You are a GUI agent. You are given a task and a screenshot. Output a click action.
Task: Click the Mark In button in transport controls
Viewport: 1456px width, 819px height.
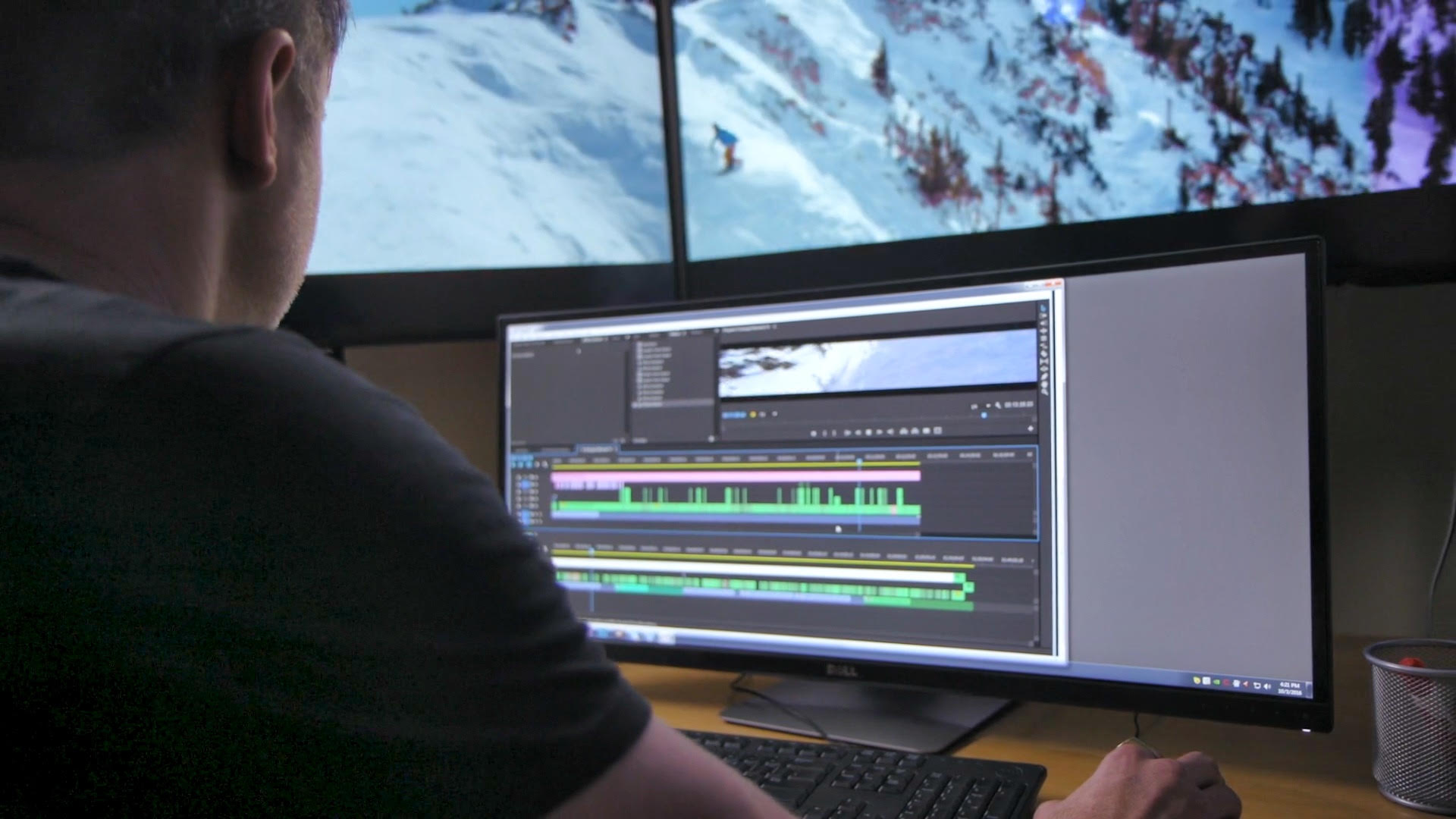click(824, 431)
